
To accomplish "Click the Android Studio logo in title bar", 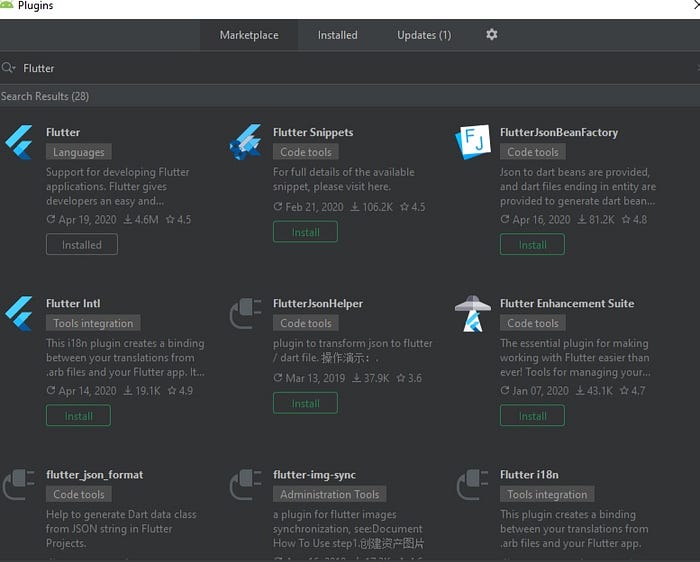I will pos(7,5).
